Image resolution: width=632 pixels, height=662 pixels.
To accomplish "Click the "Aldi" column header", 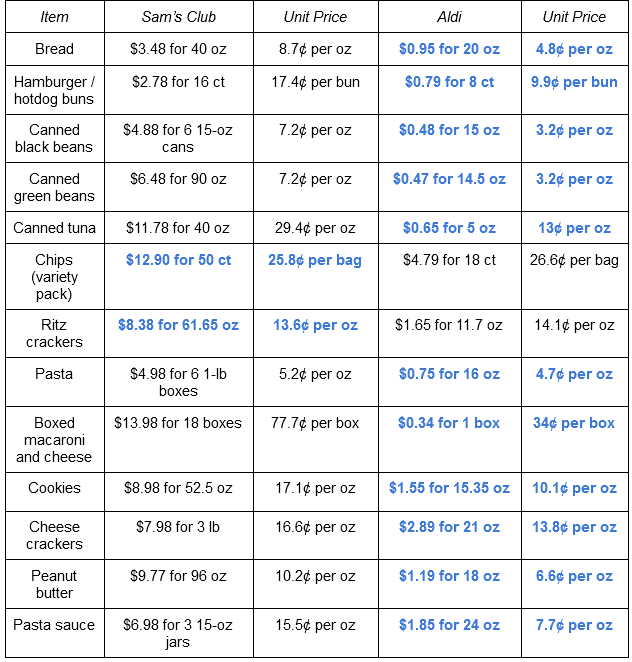I will tap(449, 17).
